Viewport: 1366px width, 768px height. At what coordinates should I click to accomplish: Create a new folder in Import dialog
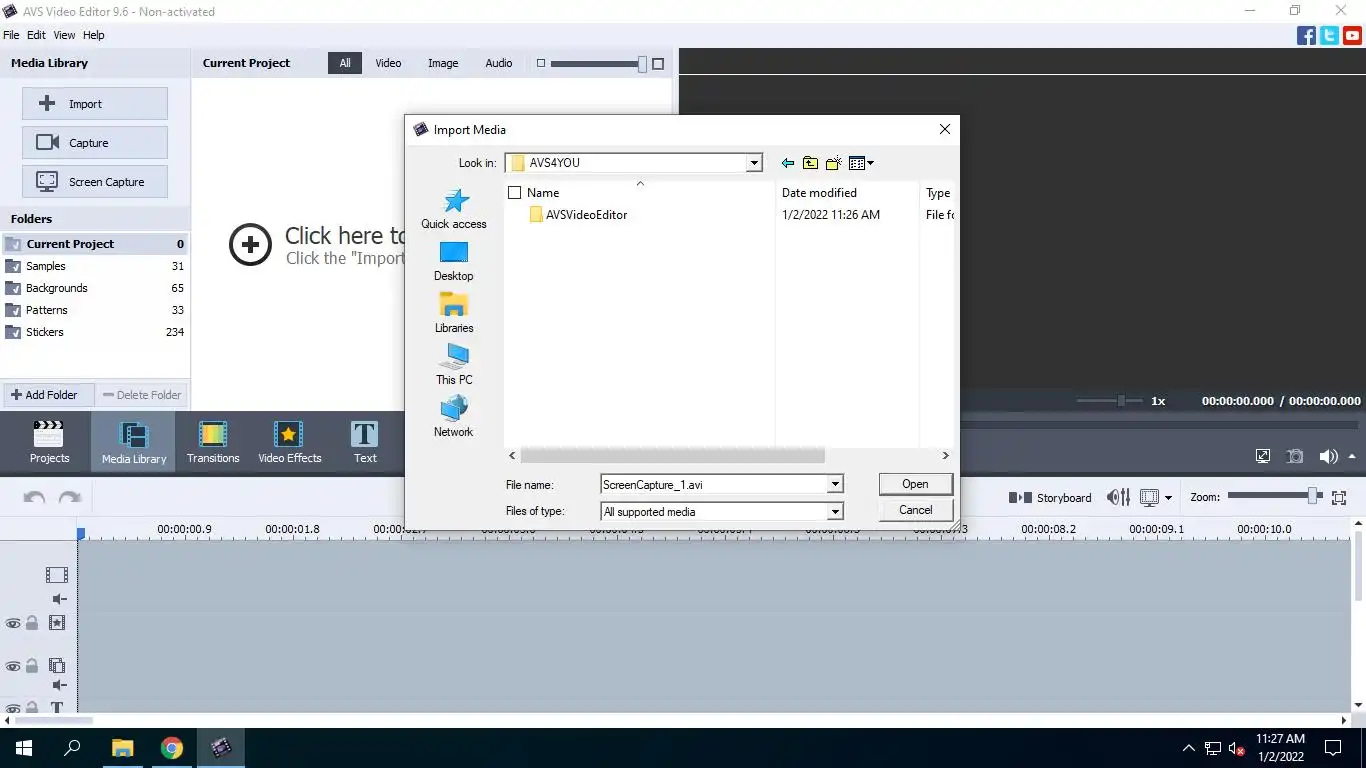833,163
